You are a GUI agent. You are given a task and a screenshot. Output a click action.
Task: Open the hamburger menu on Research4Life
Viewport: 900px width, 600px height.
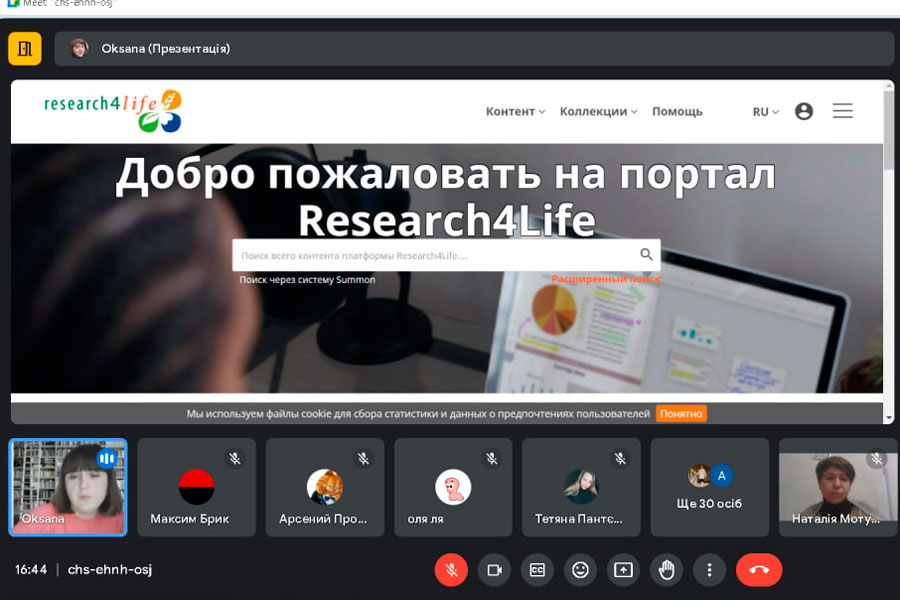point(843,111)
